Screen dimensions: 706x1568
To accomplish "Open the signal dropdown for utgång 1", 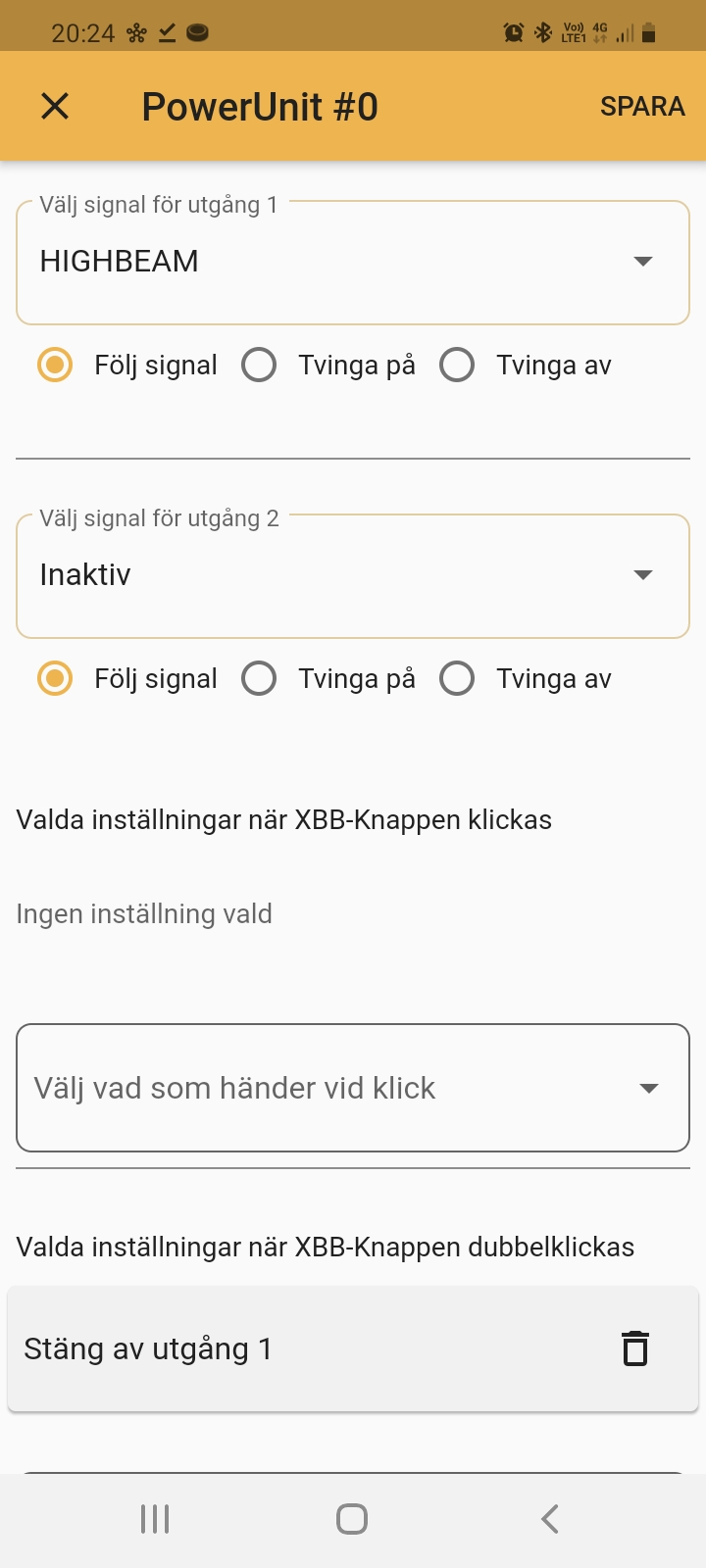I will pyautogui.click(x=353, y=262).
